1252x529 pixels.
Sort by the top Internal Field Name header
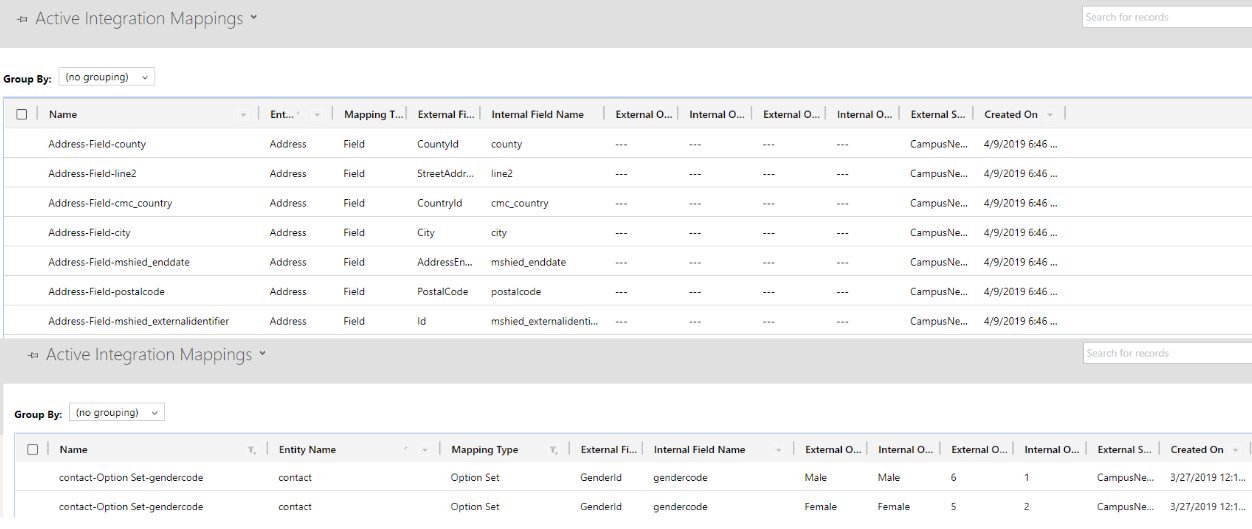tap(537, 115)
